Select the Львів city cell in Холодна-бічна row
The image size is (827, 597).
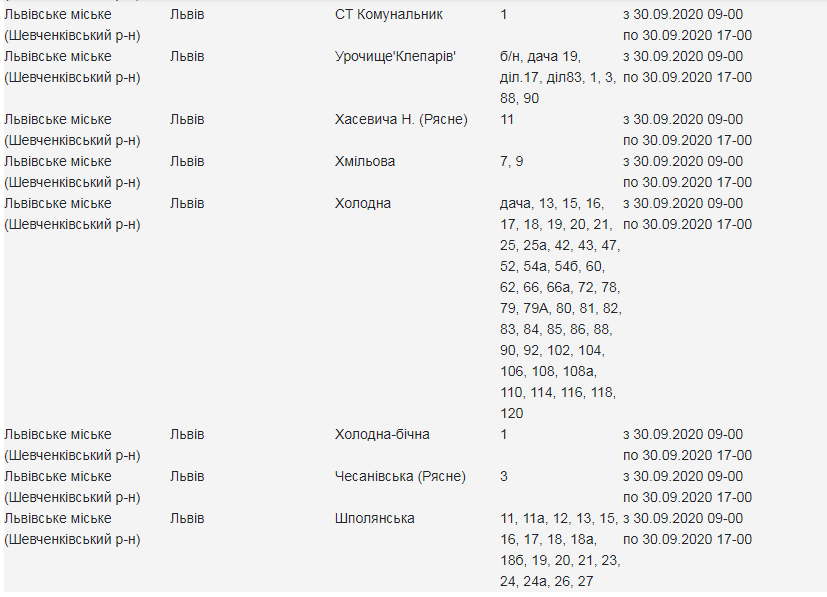coord(187,434)
